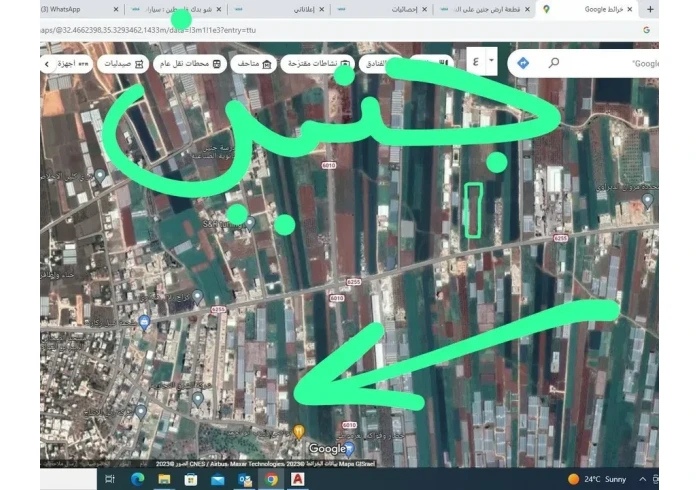Viewport: 700px width, 490px height.
Task: Click the search magnifier icon
Action: tap(553, 63)
